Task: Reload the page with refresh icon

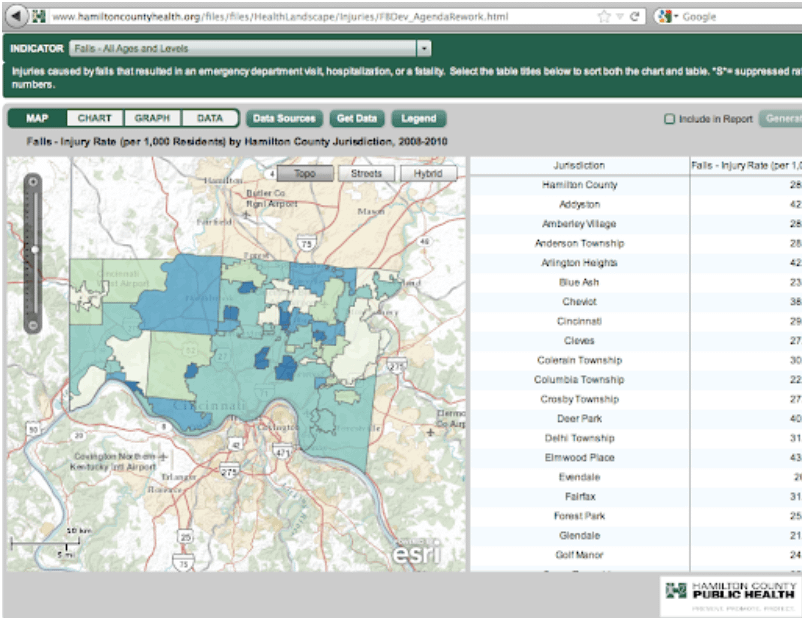Action: point(635,17)
